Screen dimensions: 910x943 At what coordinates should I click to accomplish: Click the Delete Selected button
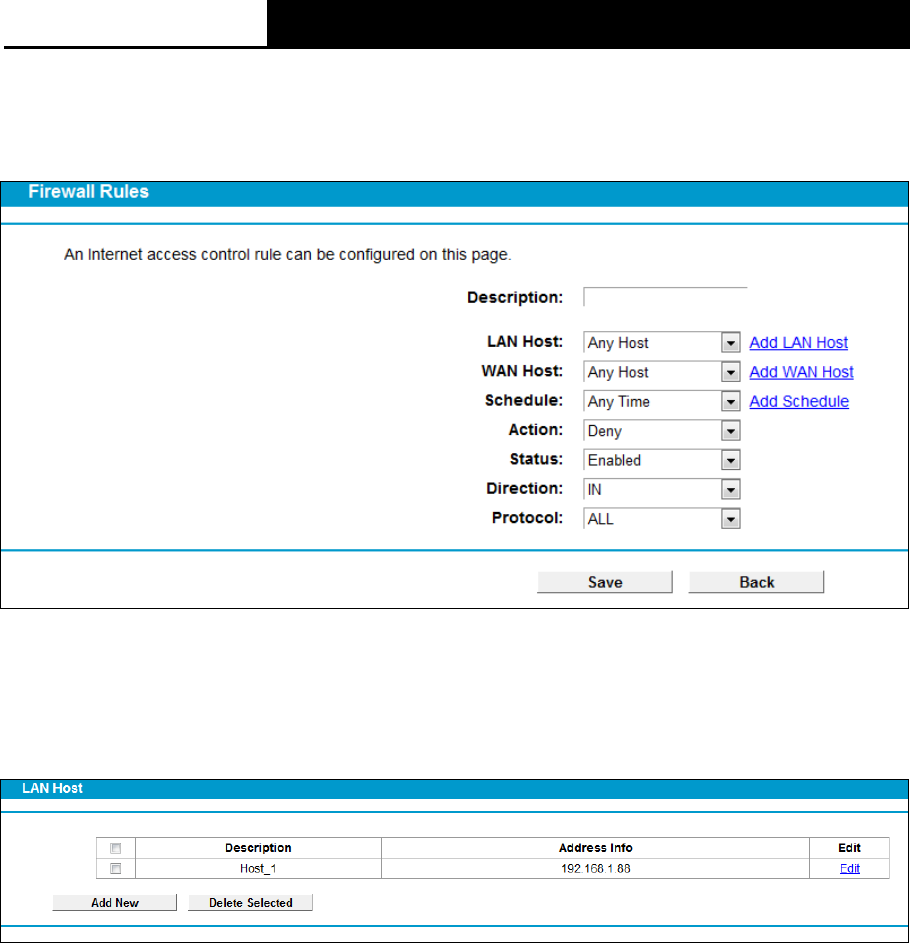251,903
